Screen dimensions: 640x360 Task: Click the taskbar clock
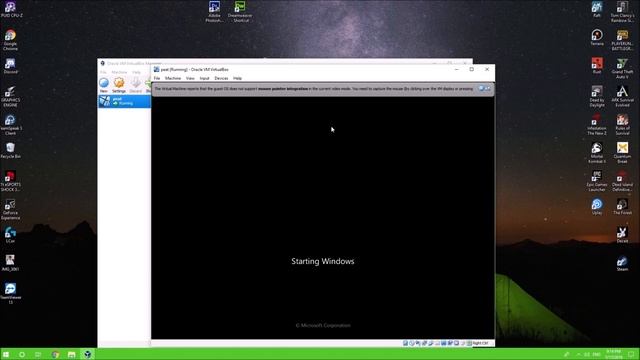tap(613, 354)
